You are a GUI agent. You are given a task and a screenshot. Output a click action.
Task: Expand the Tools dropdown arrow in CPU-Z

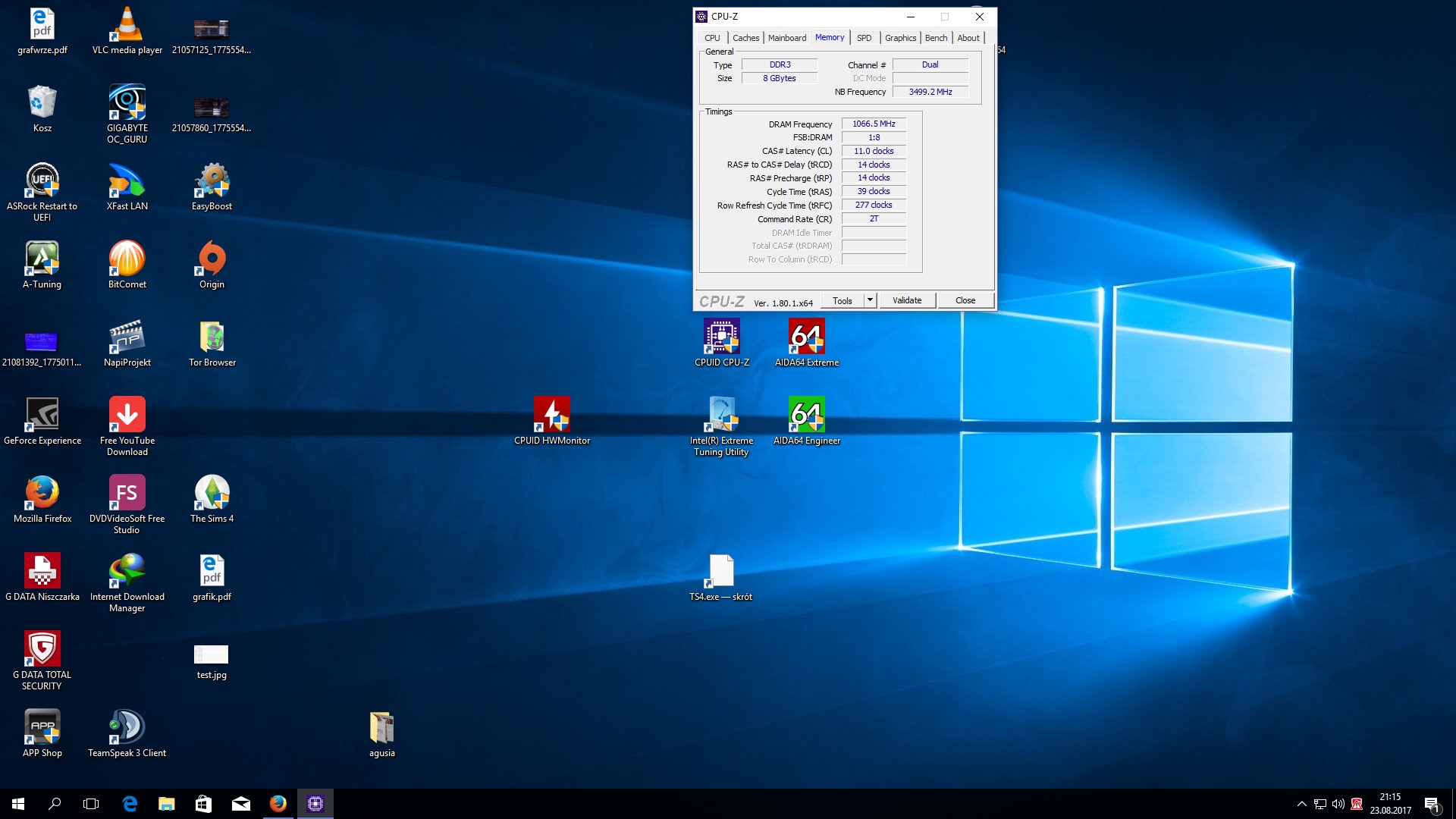point(870,300)
